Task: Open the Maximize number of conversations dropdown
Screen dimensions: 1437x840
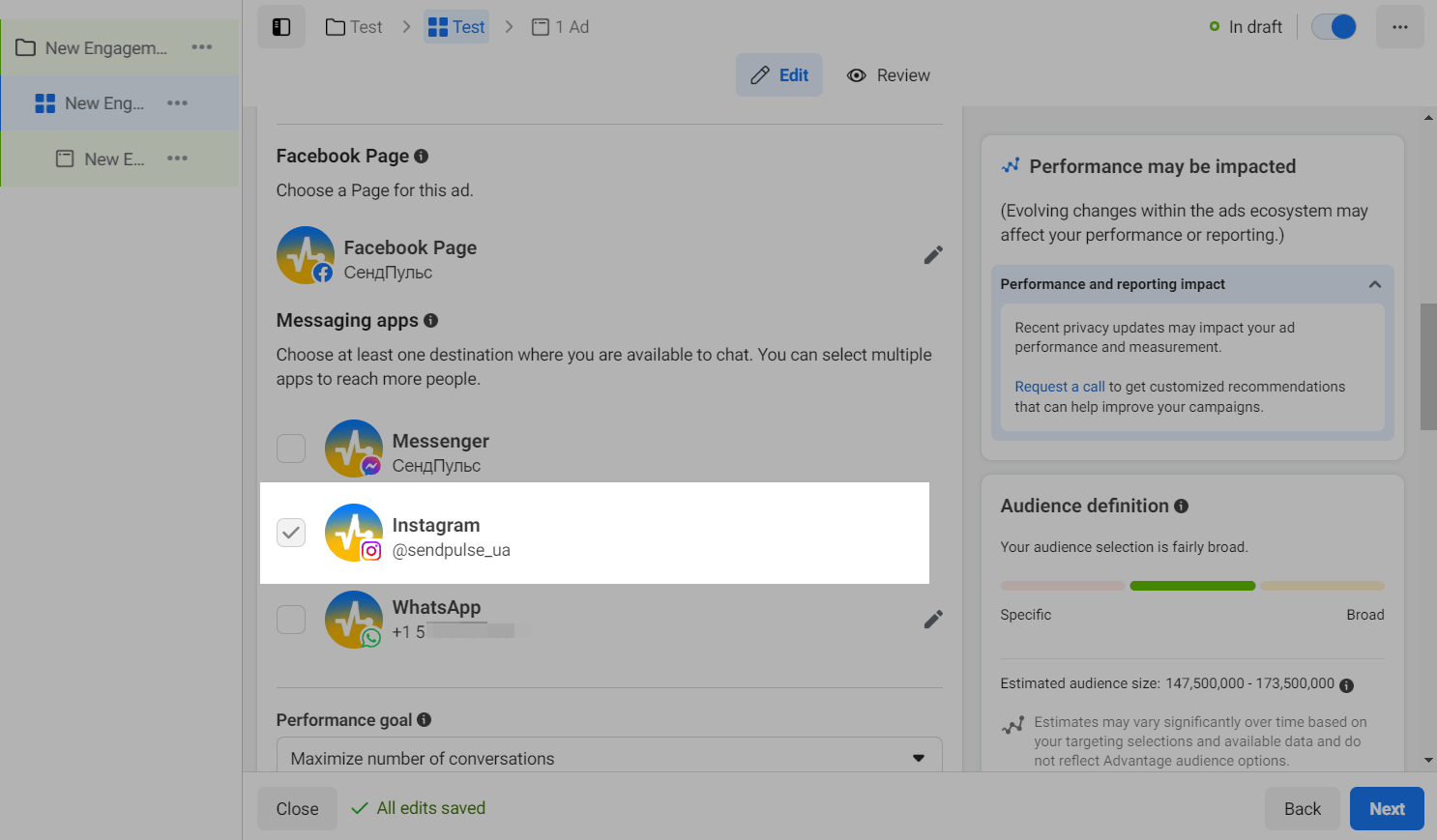Action: (608, 758)
